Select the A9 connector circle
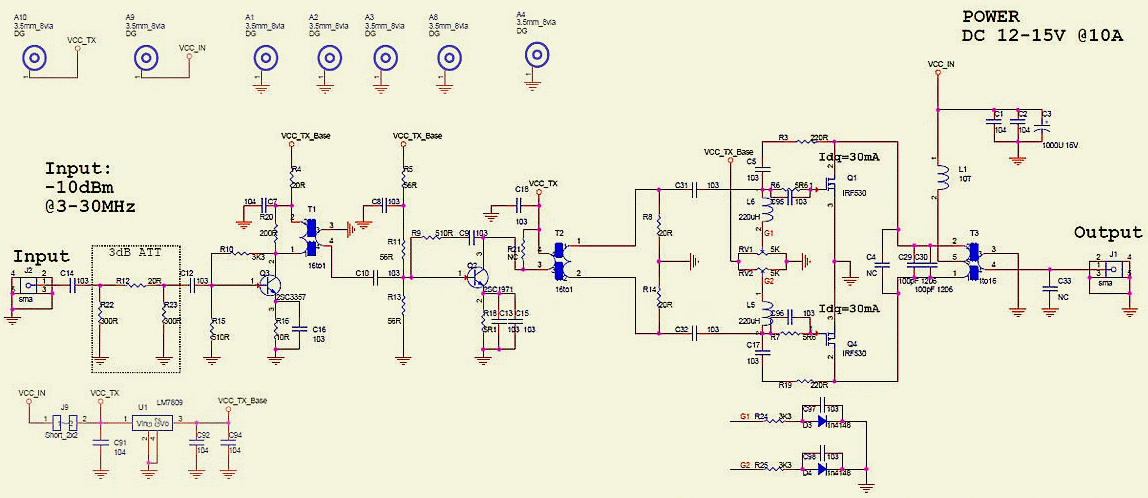 click(148, 59)
